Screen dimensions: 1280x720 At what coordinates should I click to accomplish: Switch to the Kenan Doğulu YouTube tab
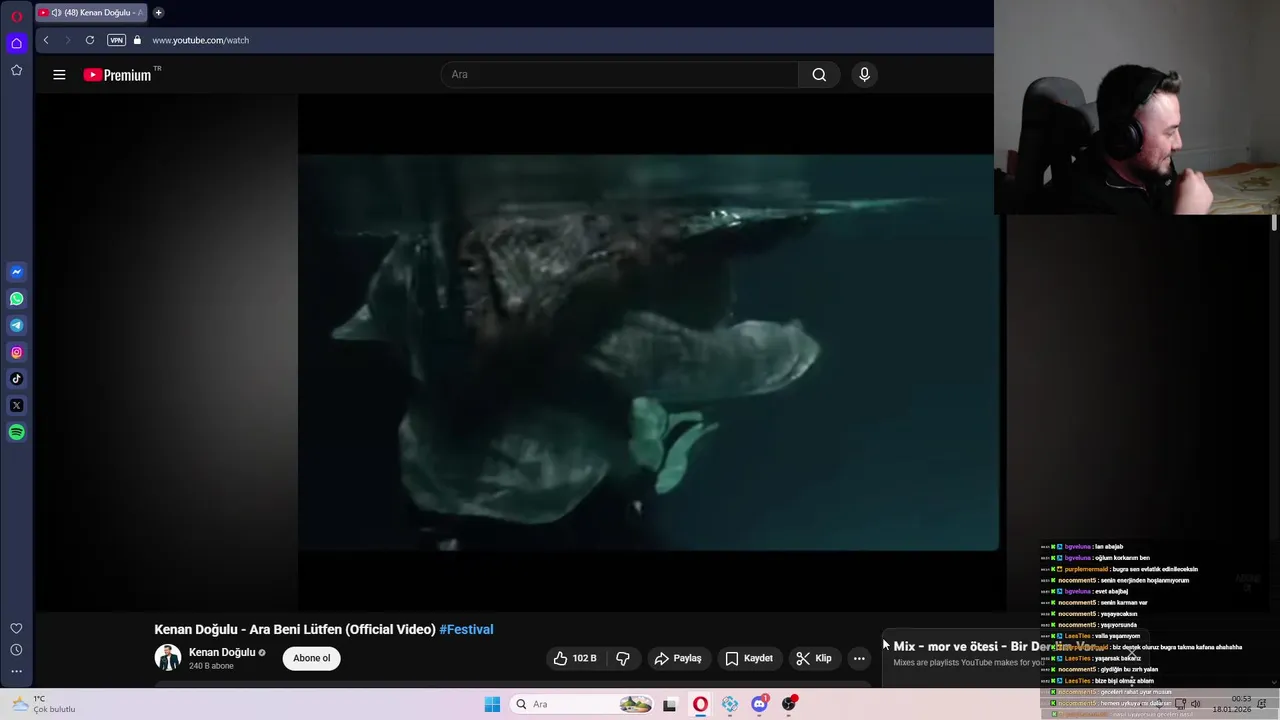tap(90, 13)
